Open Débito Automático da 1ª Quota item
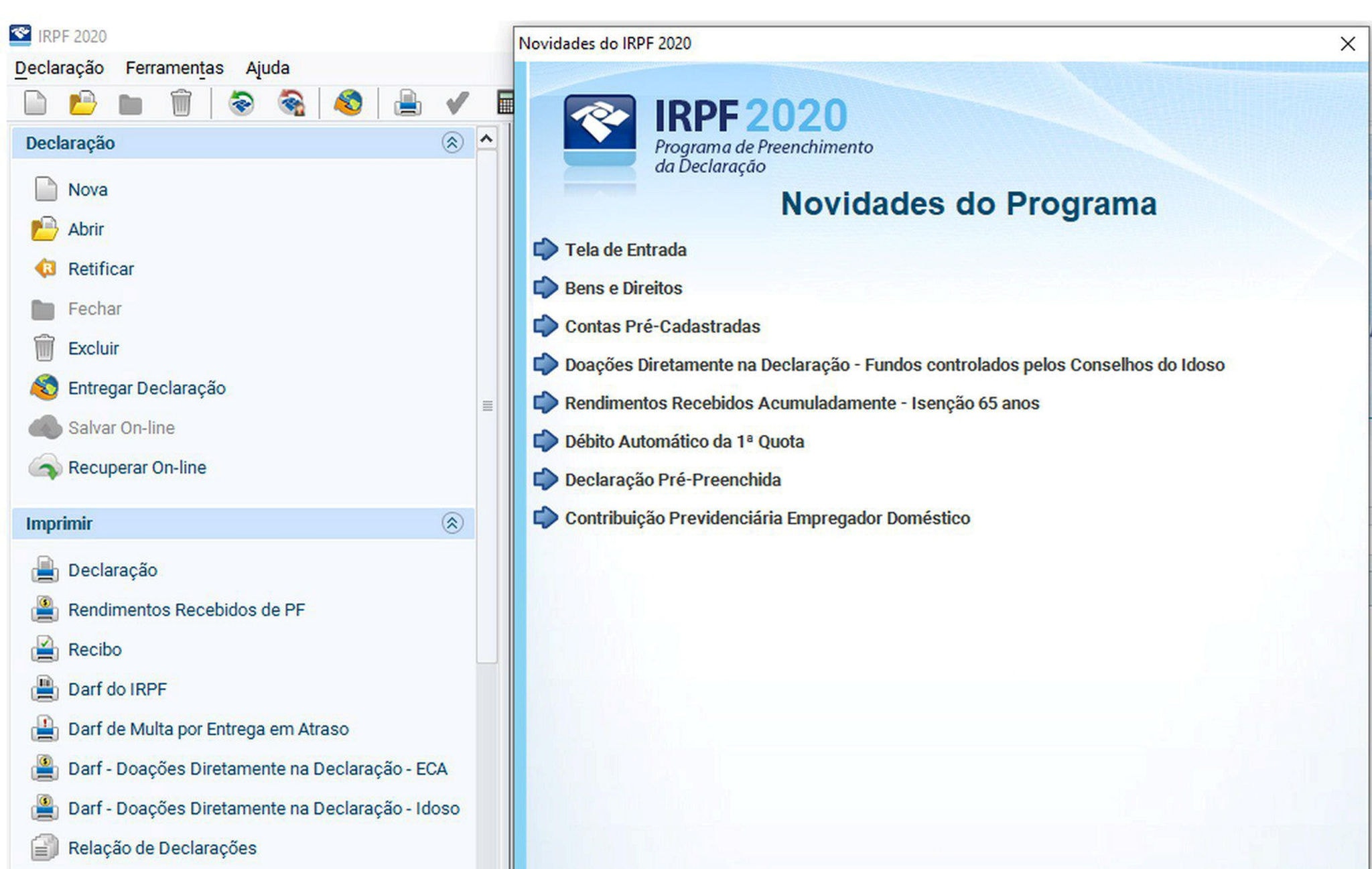Image resolution: width=1372 pixels, height=869 pixels. 684,442
